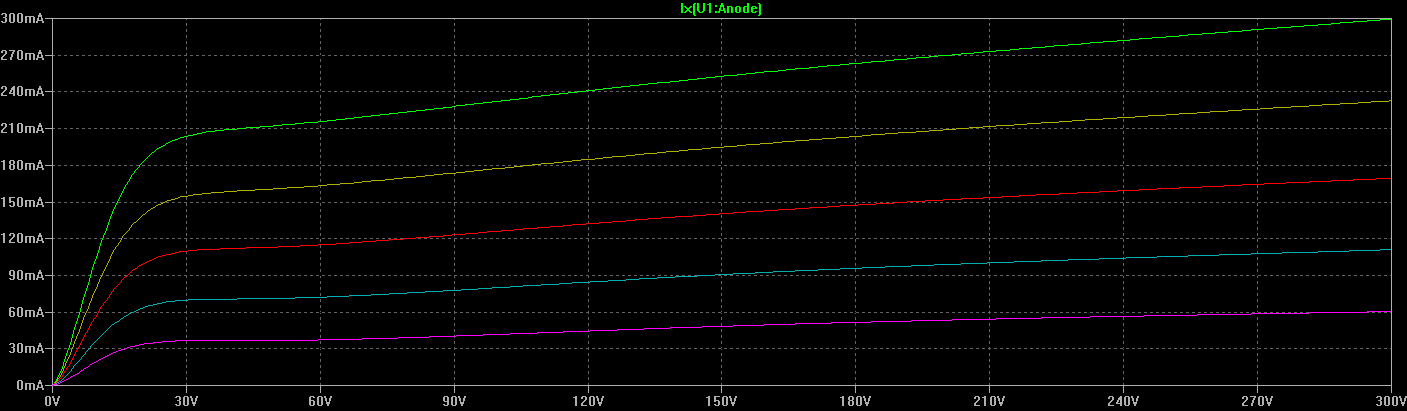Image resolution: width=1407 pixels, height=411 pixels.
Task: Select the yellow plate current curve
Action: [722, 147]
